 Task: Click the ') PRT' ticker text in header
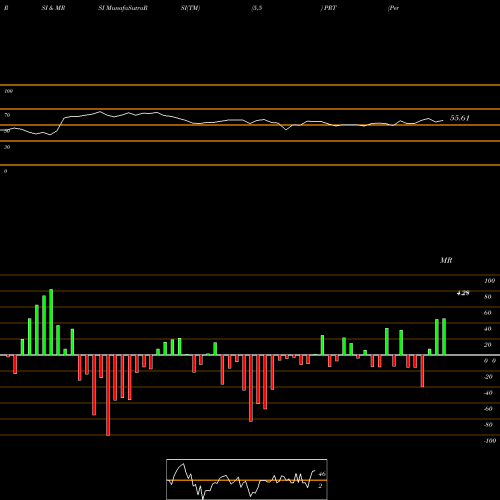329,8
